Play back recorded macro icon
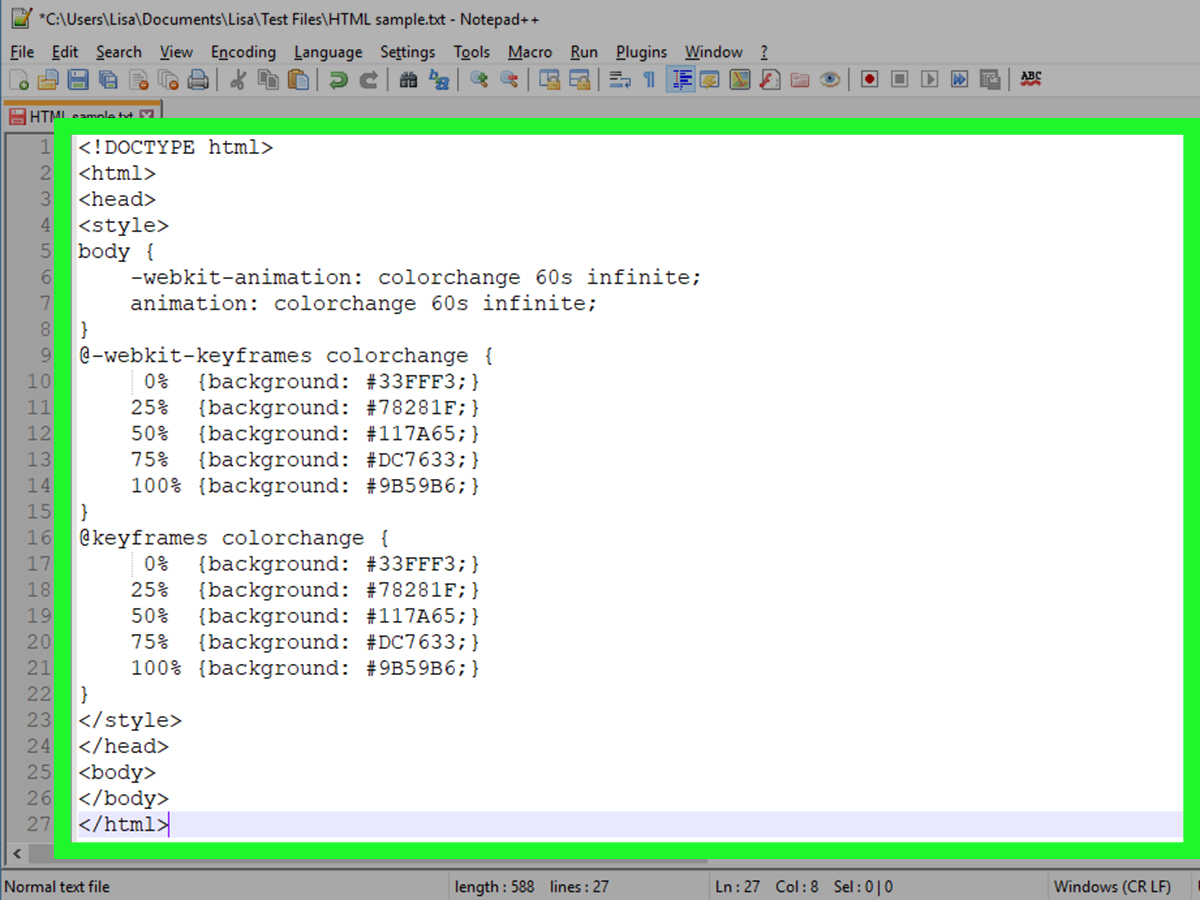This screenshot has height=900, width=1200. point(930,80)
